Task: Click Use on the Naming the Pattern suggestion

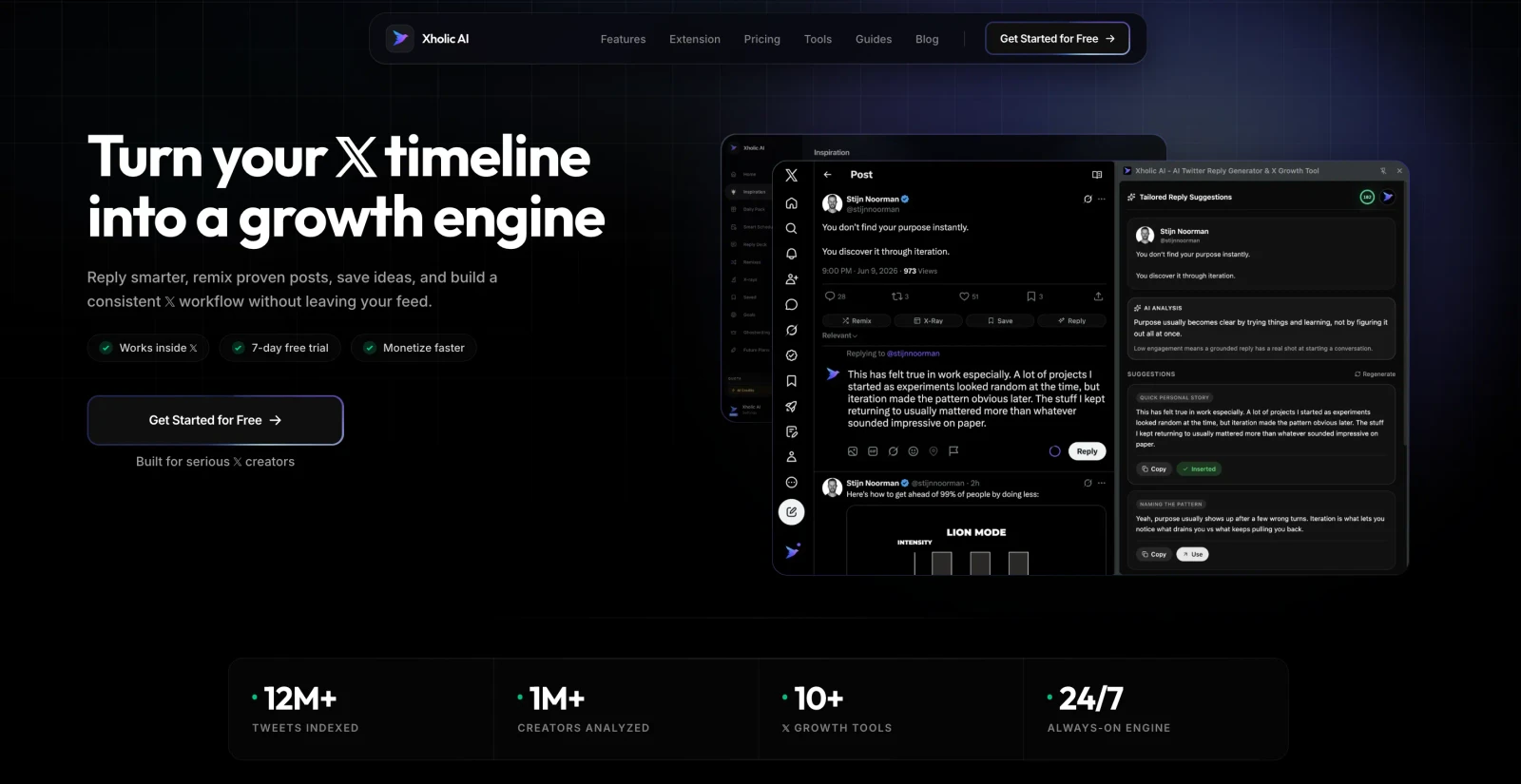Action: [1193, 554]
